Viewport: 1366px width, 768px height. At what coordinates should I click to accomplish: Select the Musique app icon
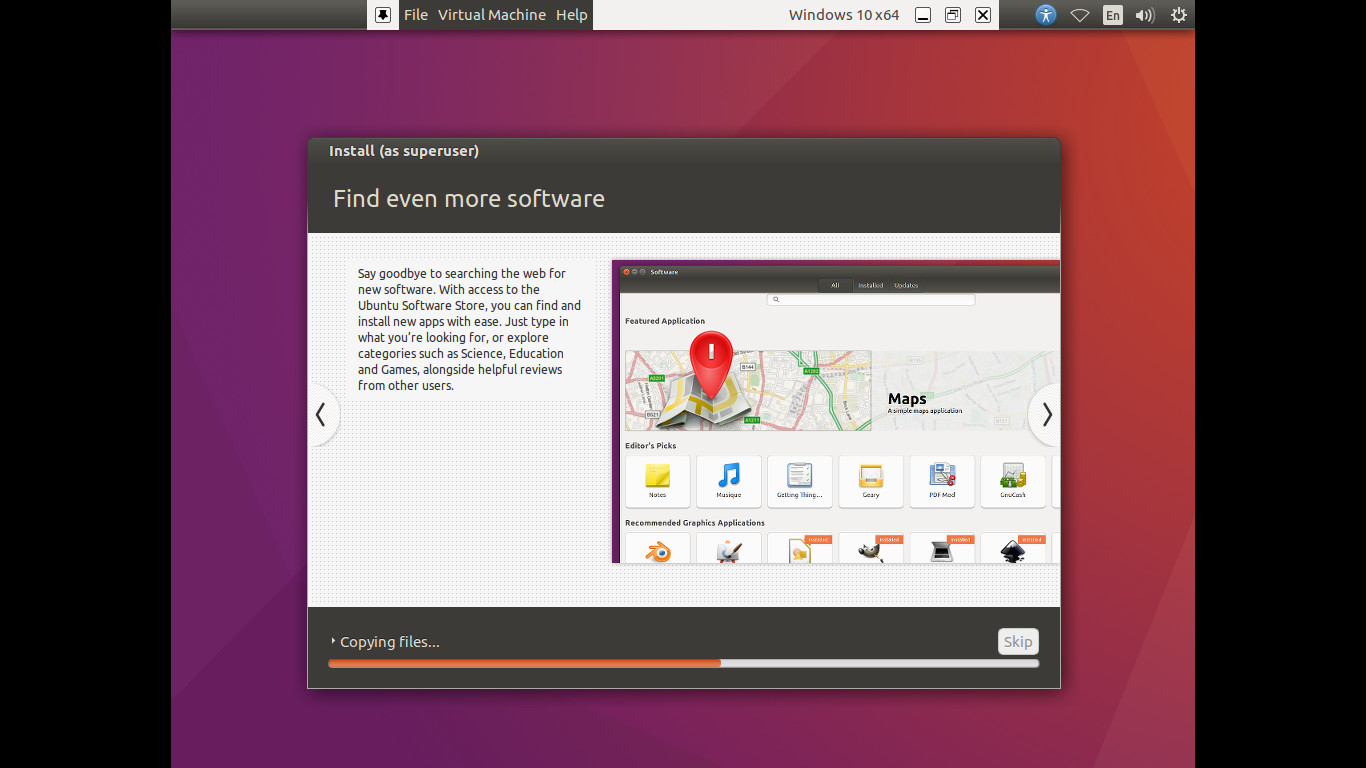(x=729, y=480)
